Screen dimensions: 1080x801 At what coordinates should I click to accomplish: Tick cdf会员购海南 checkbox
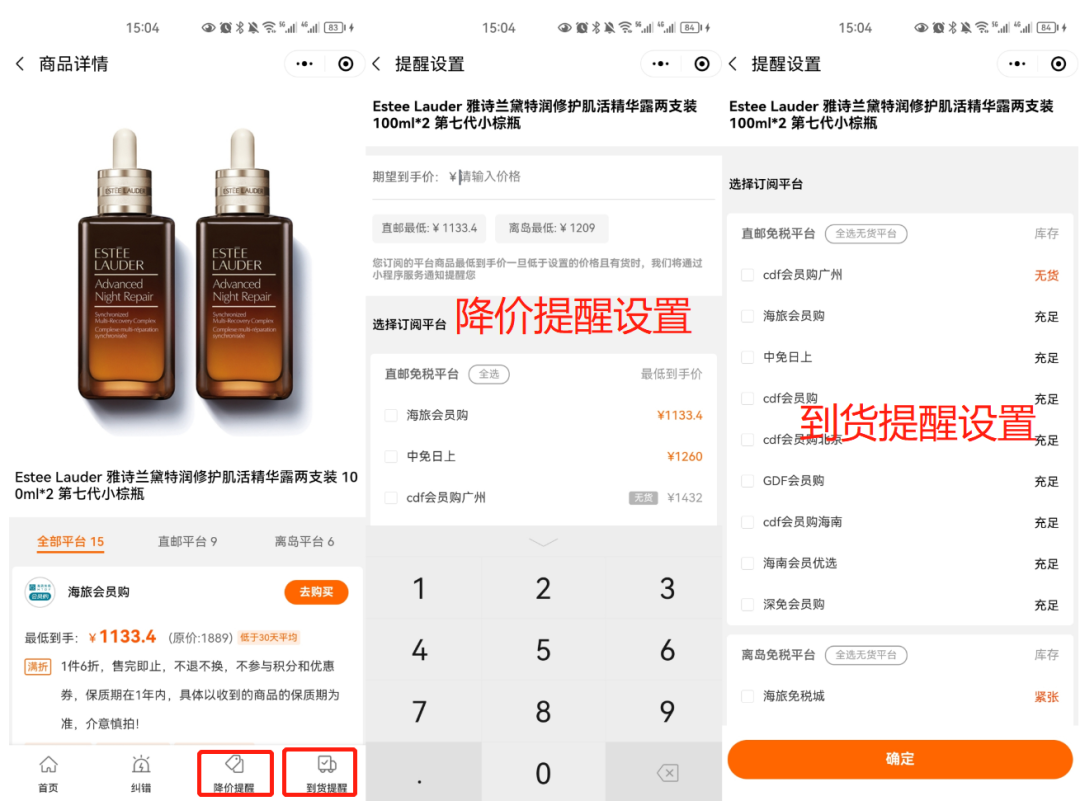click(x=747, y=522)
